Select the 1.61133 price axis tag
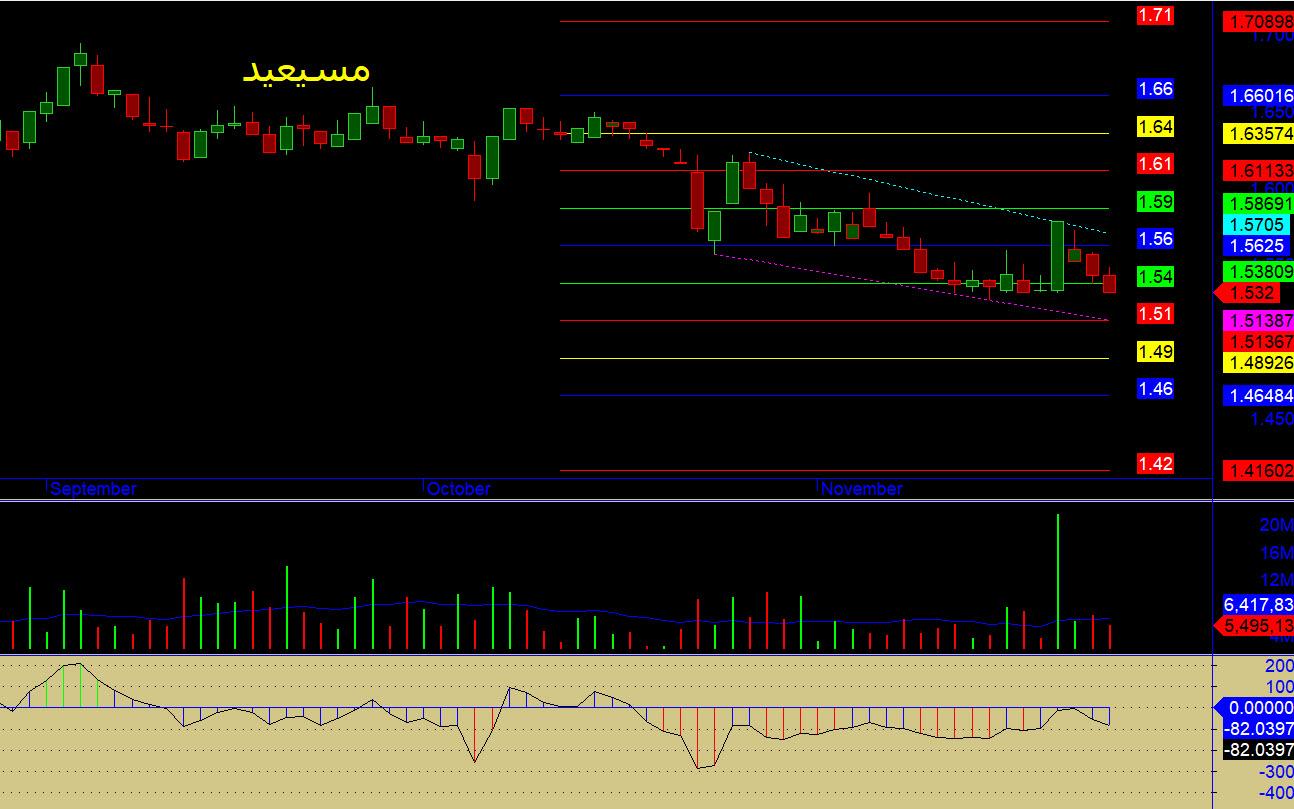Screen dimensions: 1294x809 click(x=1258, y=171)
